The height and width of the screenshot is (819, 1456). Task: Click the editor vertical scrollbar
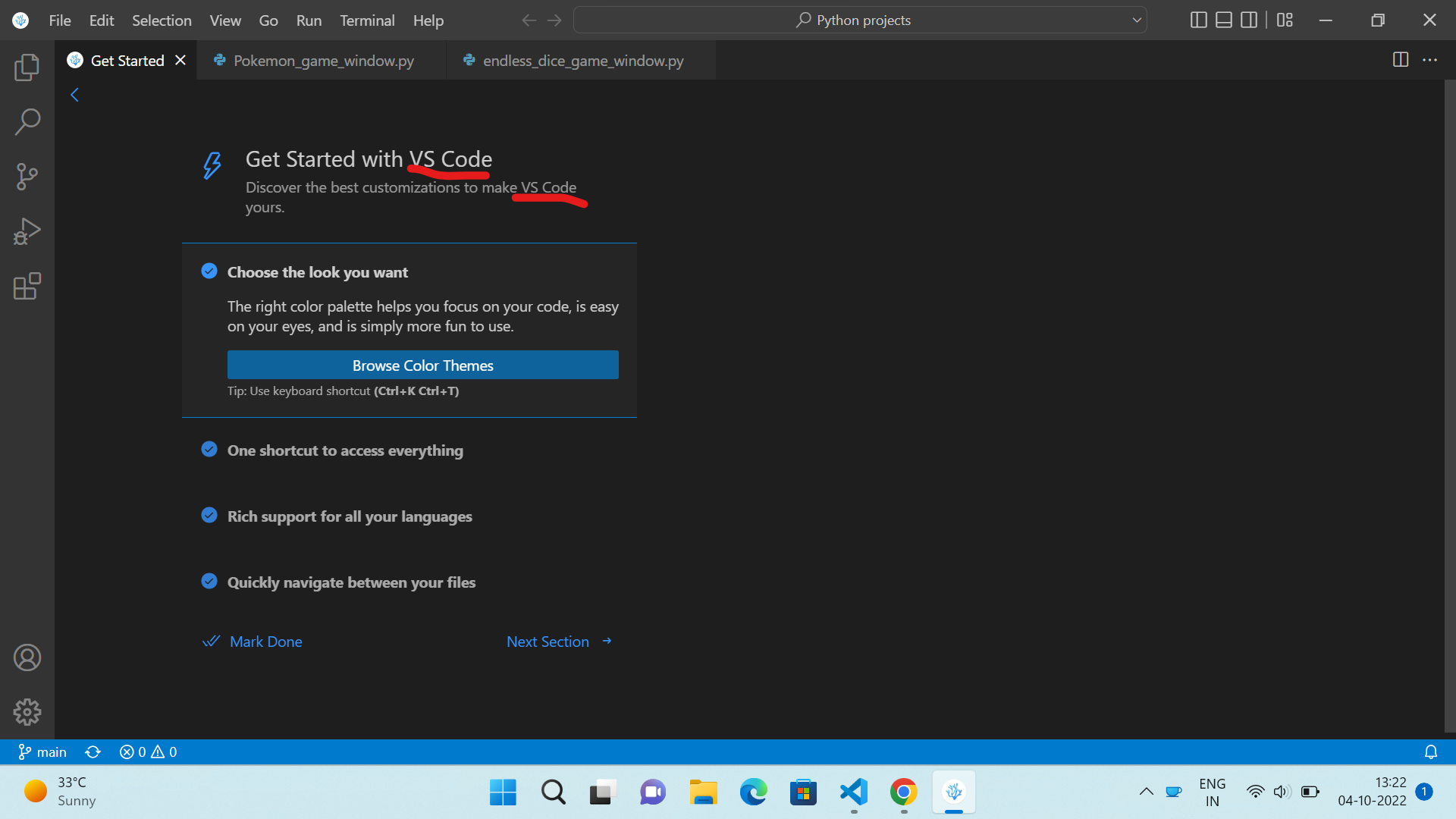(x=1450, y=406)
